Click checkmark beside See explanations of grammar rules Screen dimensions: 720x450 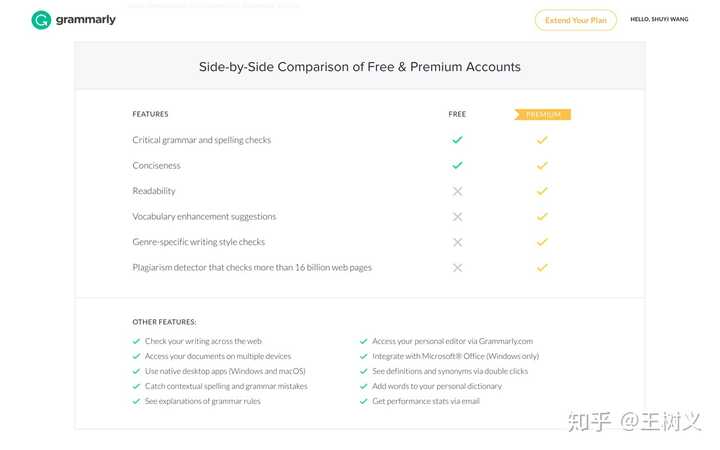pyautogui.click(x=136, y=401)
